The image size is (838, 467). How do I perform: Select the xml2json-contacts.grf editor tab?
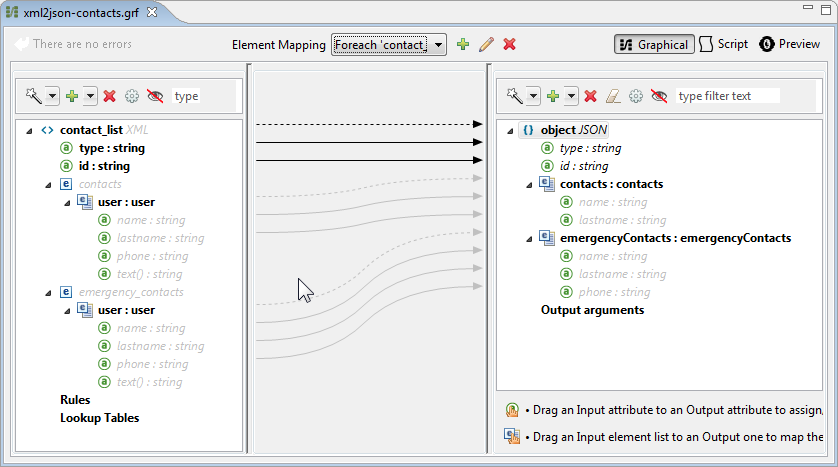coord(82,13)
